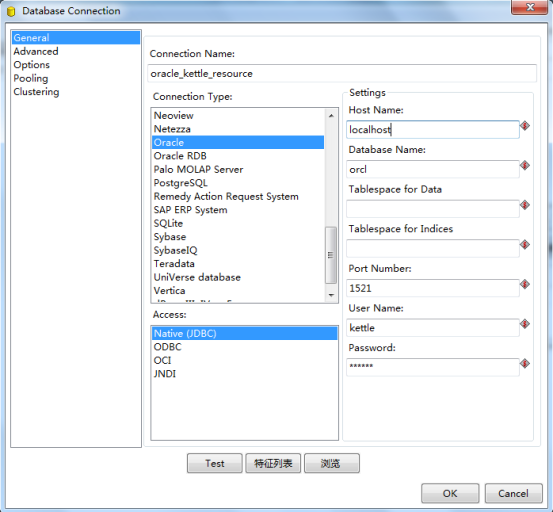The width and height of the screenshot is (553, 512).
Task: Click the connection type scrollbar thumb
Action: click(331, 255)
